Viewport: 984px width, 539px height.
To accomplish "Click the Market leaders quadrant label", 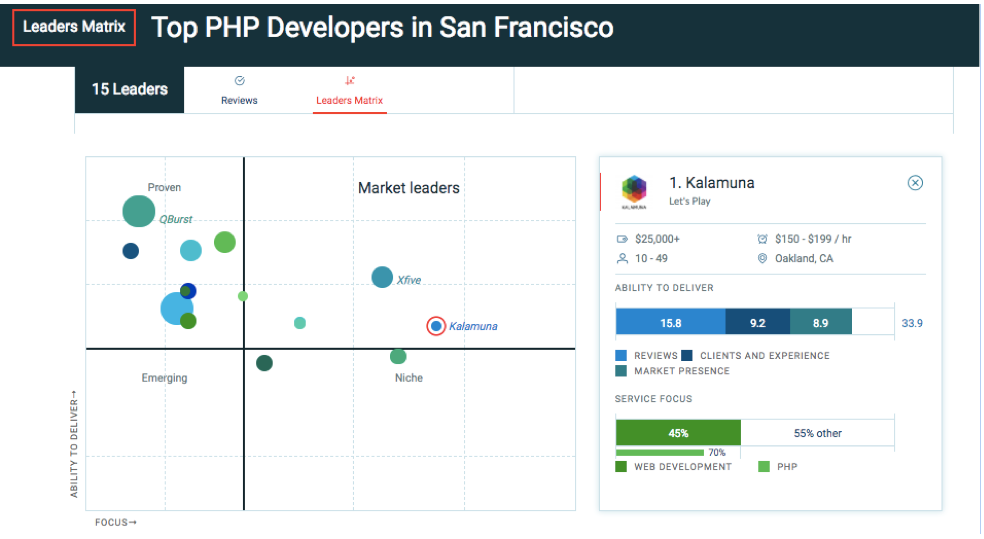I will point(409,188).
